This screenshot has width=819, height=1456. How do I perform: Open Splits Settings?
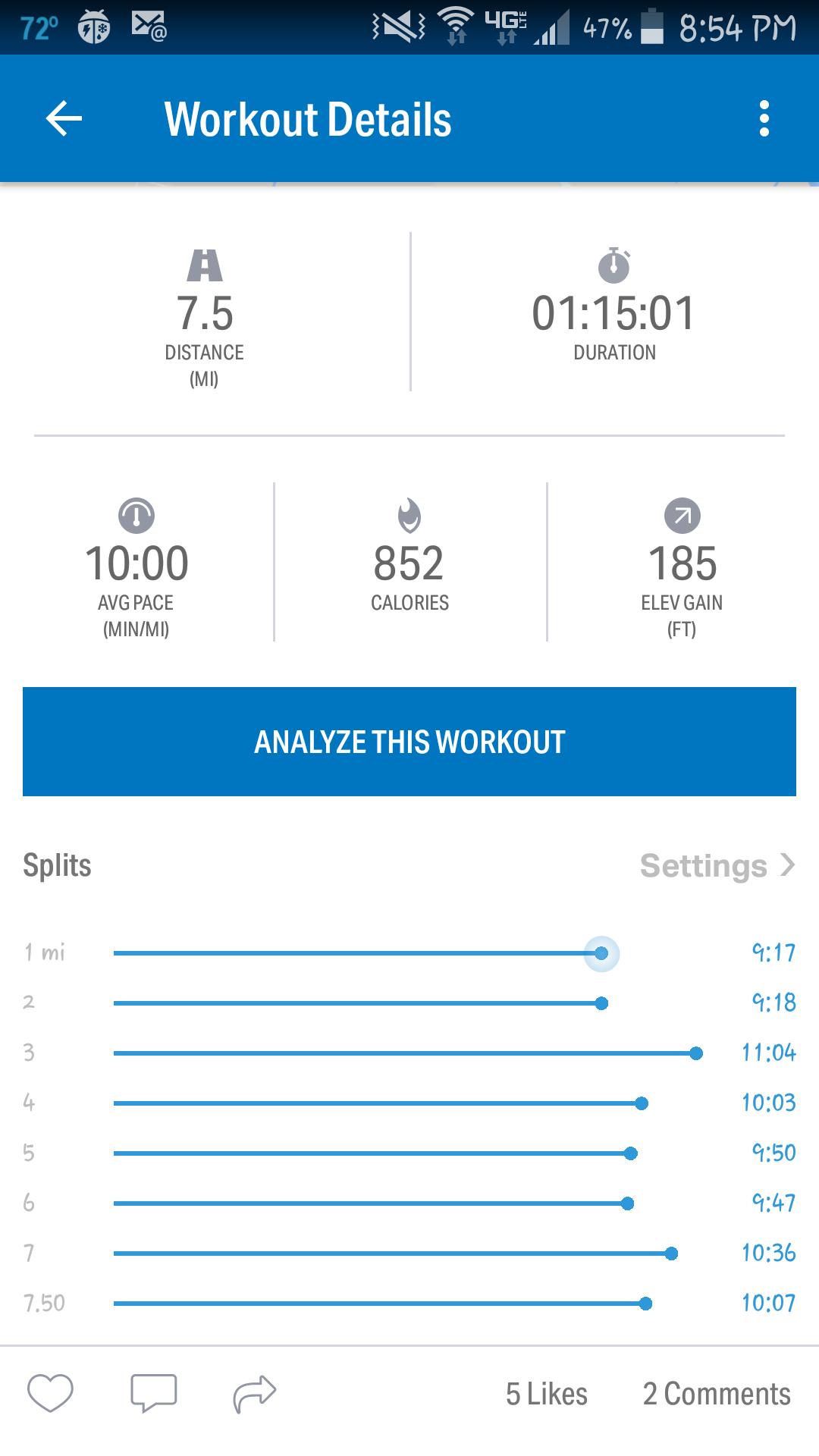coord(703,865)
